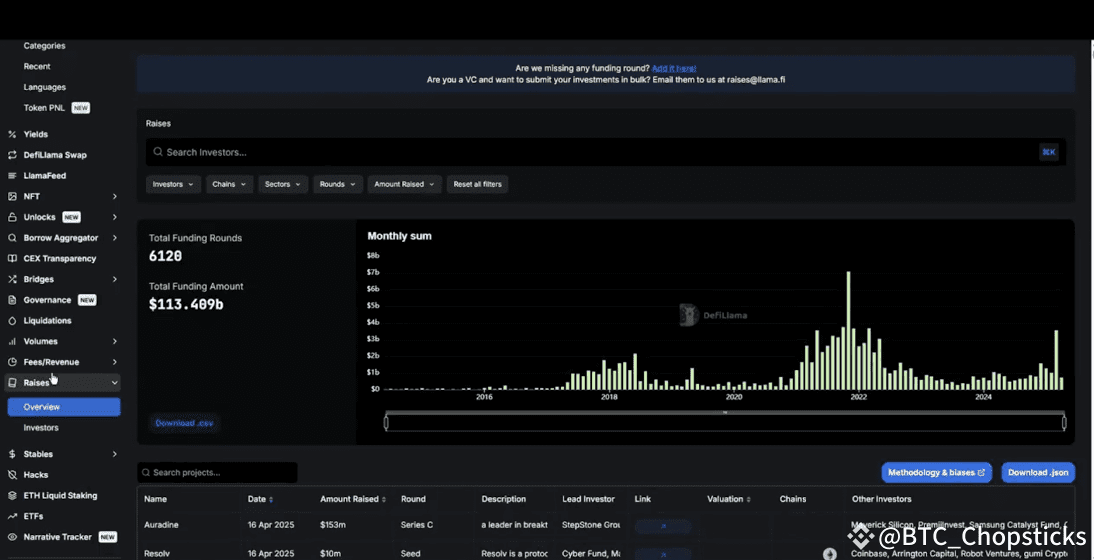
Task: Select Investors in the Raises submenu
Action: click(41, 428)
